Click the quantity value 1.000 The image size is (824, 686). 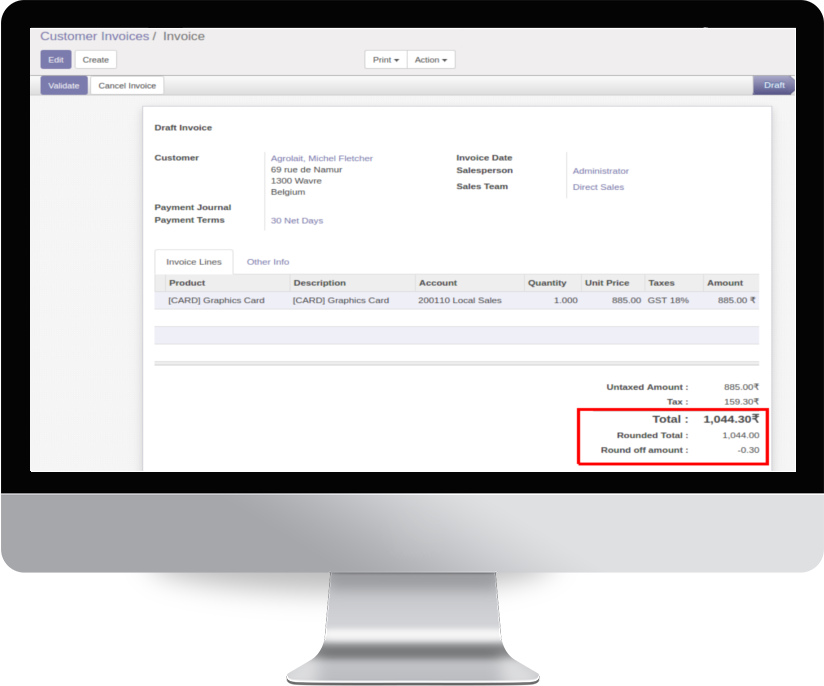click(x=565, y=300)
